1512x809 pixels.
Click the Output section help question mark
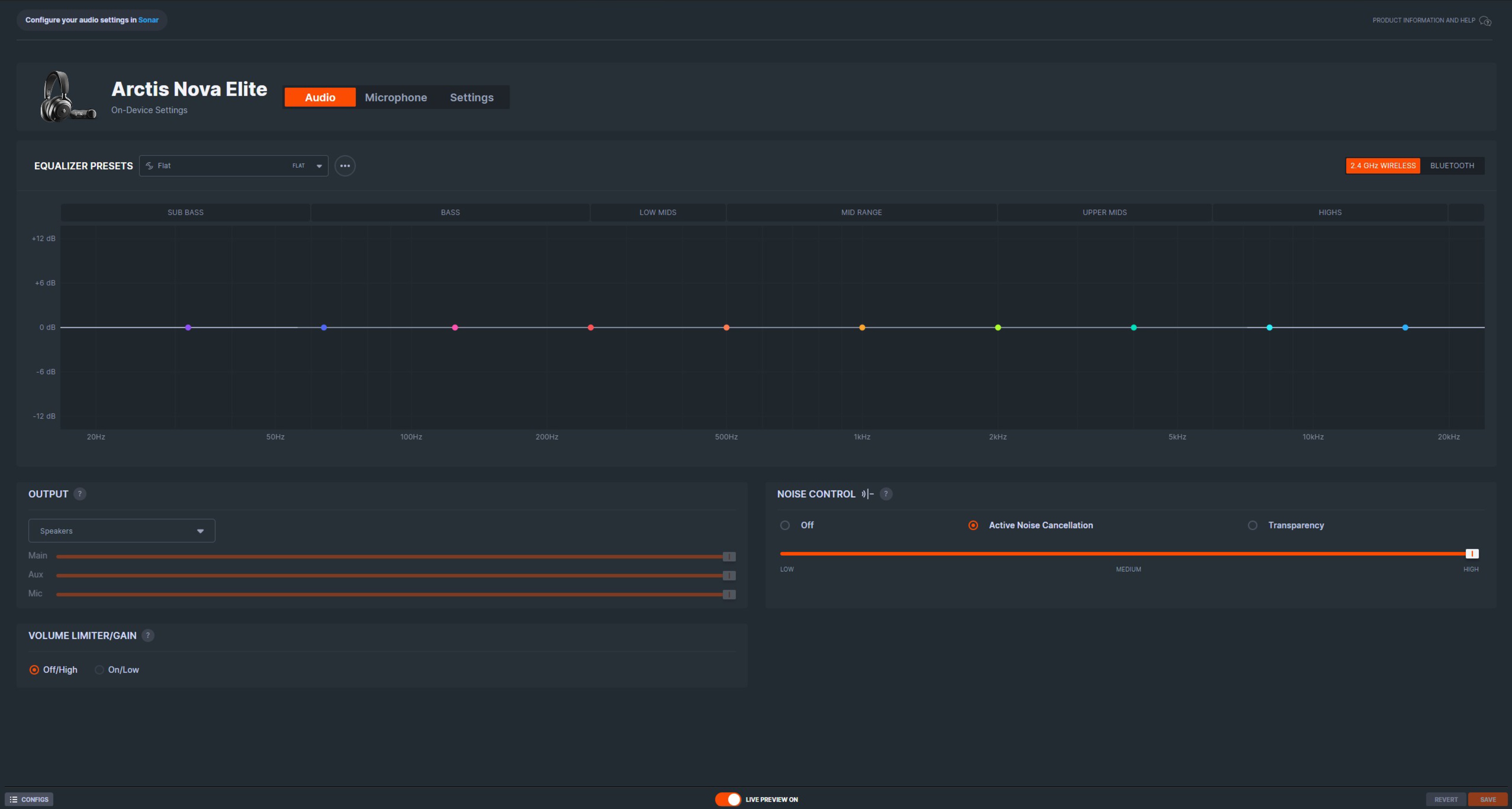point(80,494)
